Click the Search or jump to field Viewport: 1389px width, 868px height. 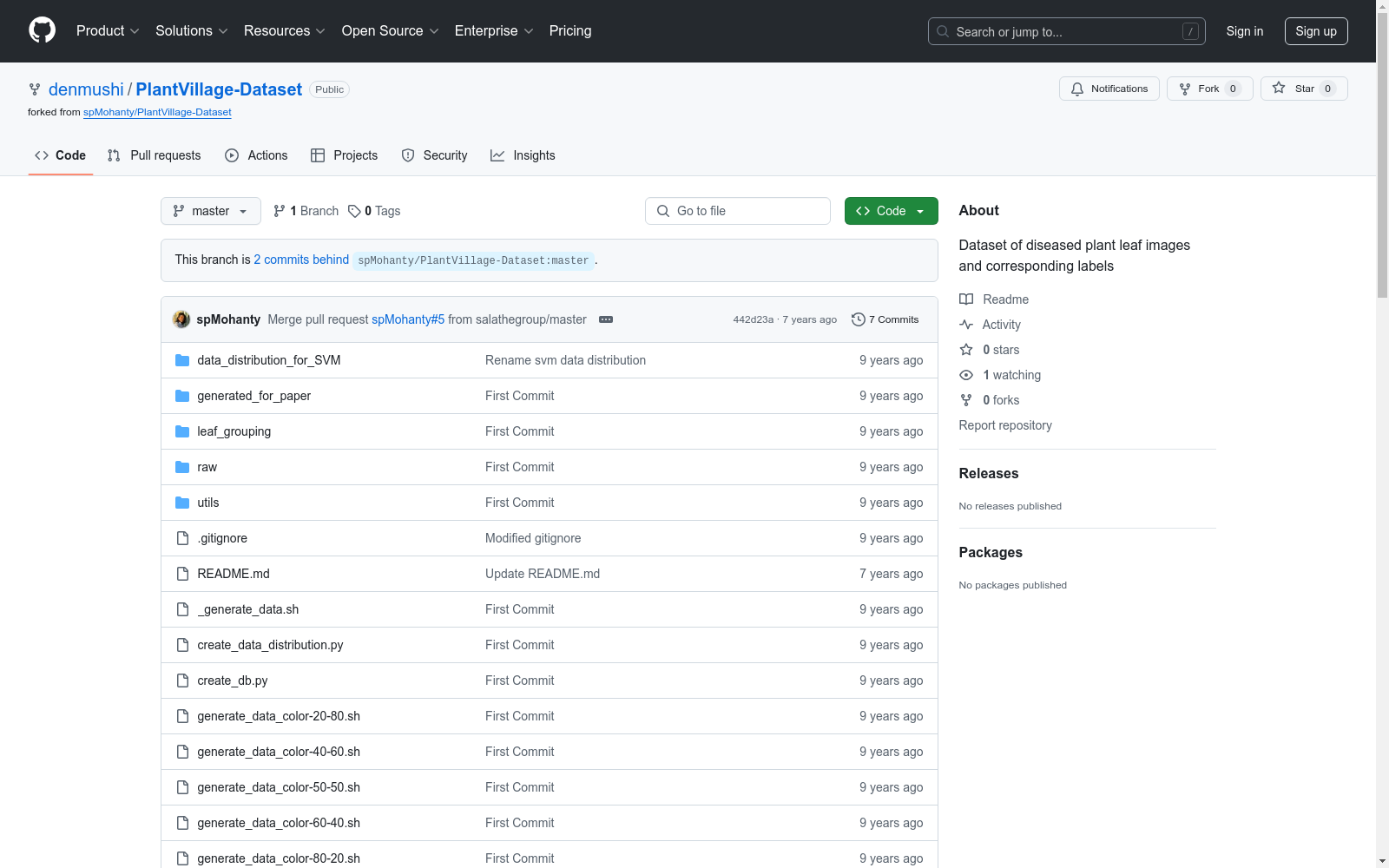point(1067,31)
